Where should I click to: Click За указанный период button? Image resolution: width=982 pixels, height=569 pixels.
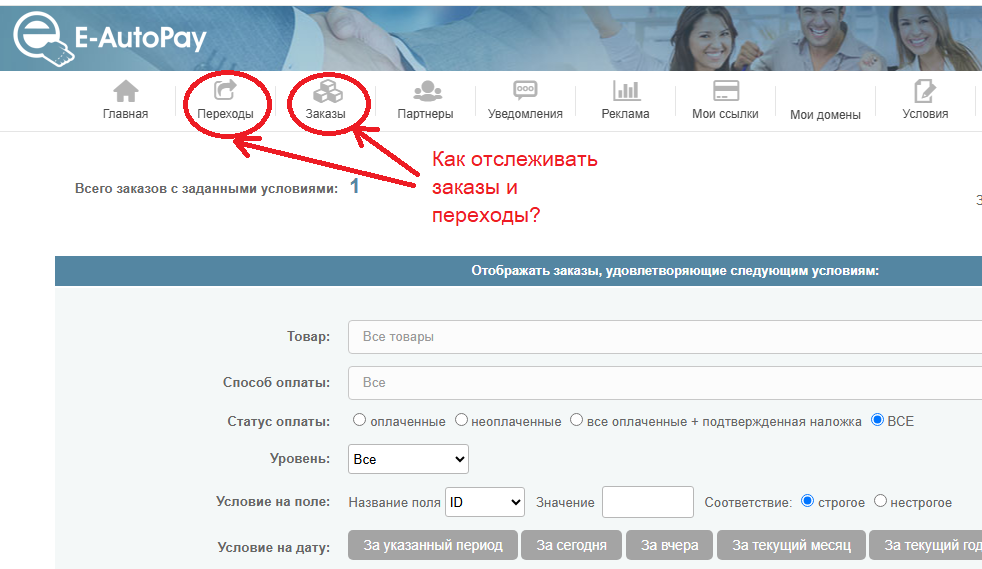433,545
